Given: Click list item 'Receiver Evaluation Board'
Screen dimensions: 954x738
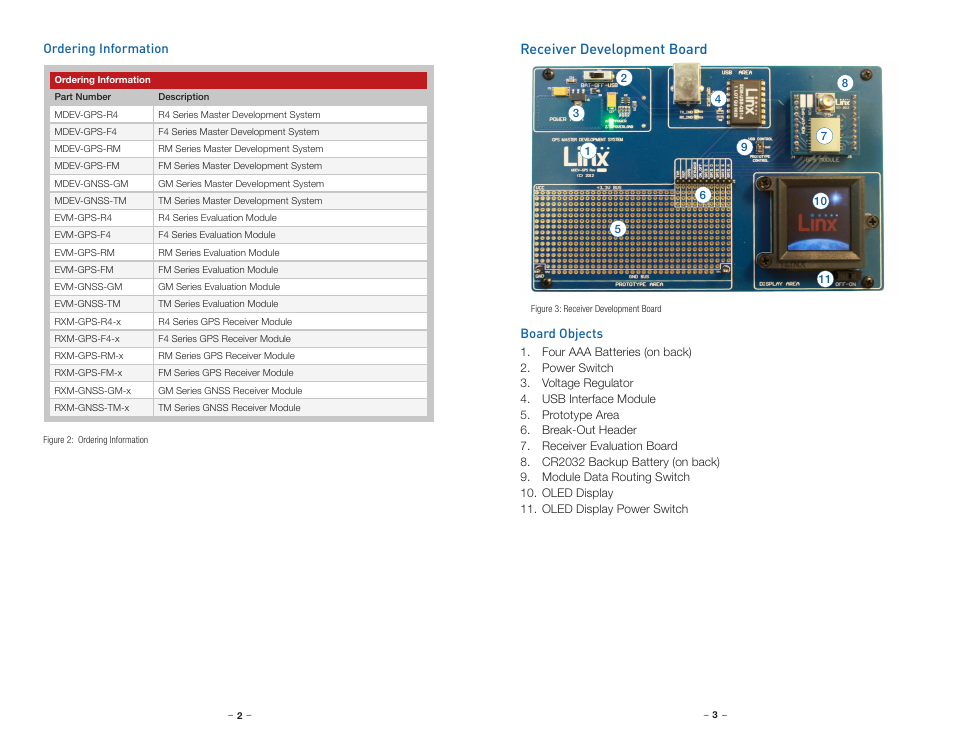Looking at the screenshot, I should click(x=610, y=445).
